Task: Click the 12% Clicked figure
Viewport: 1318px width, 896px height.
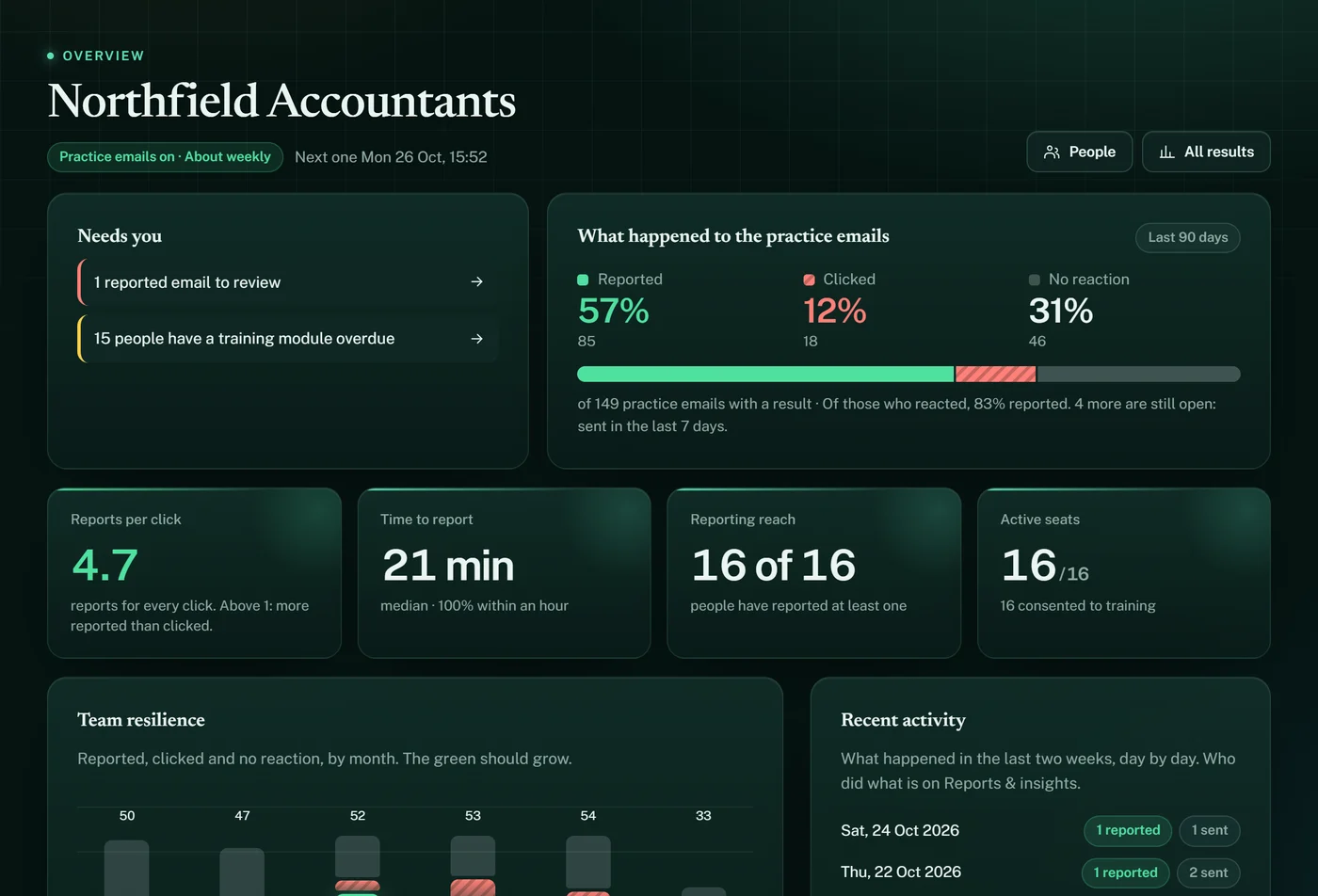Action: [x=835, y=311]
